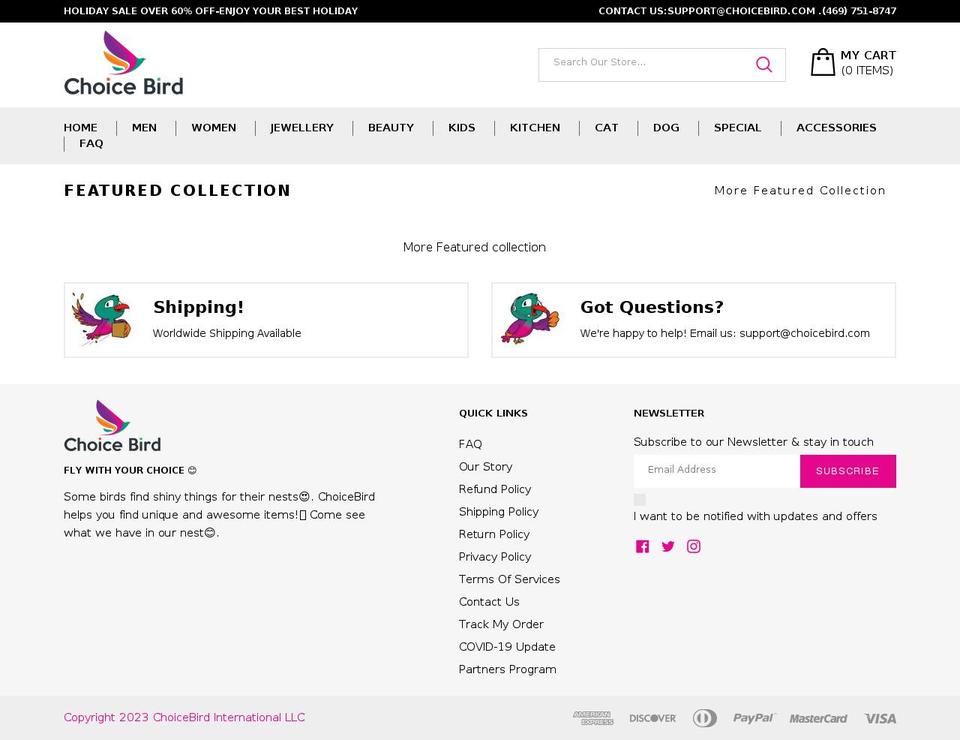Viewport: 960px width, 740px height.
Task: Click the MasterCard payment icon
Action: pyautogui.click(x=818, y=719)
